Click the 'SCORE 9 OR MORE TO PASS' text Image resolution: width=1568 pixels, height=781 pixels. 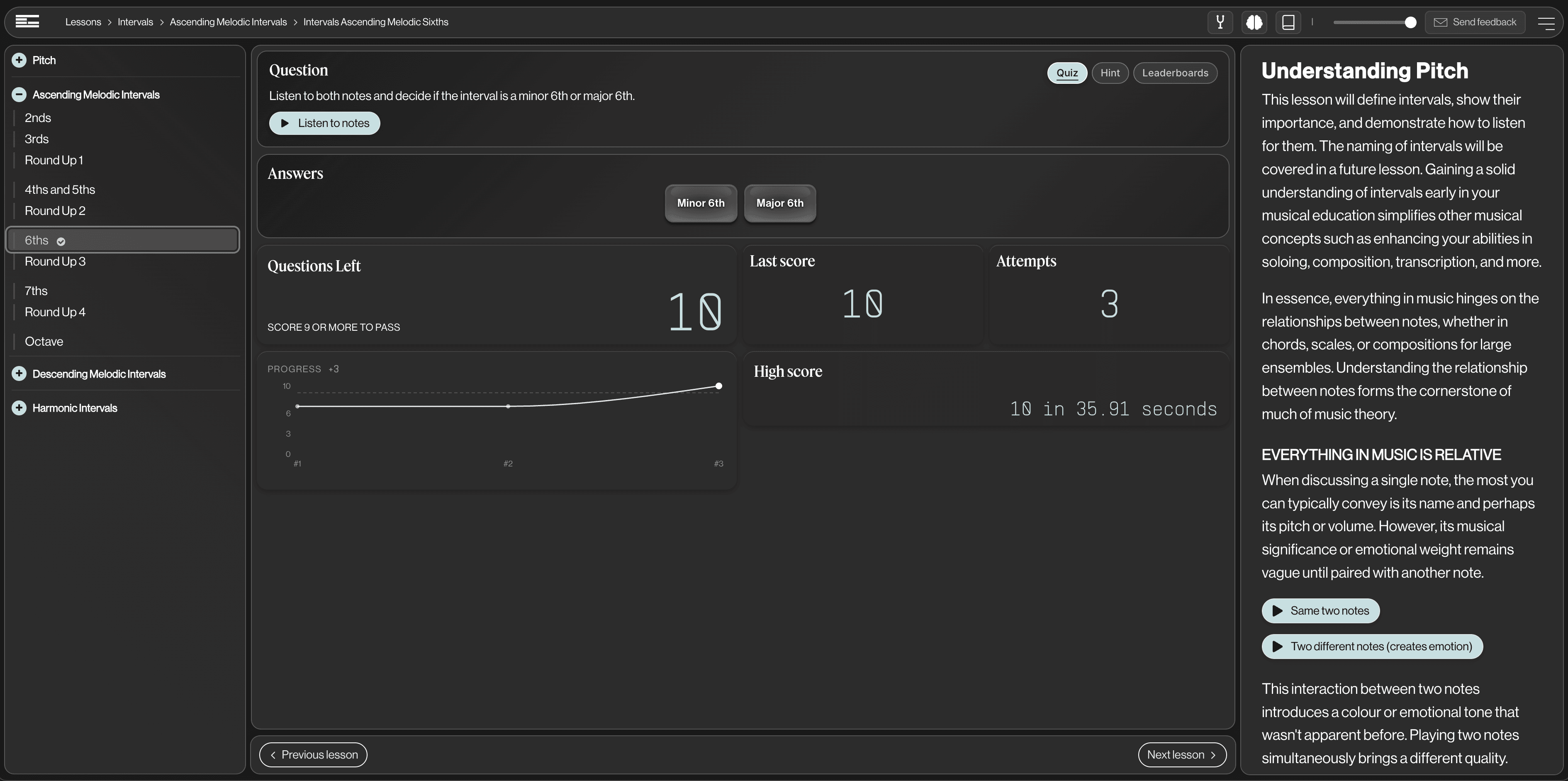(x=334, y=327)
